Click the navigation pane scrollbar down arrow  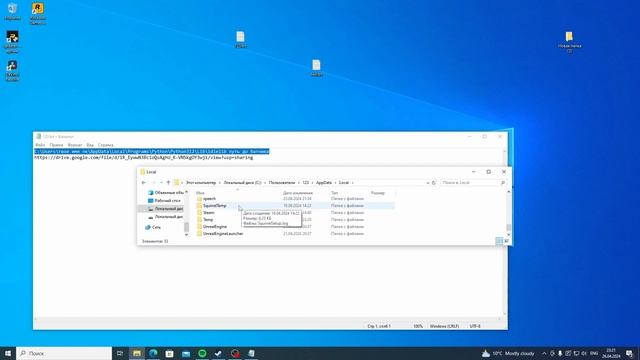pos(187,235)
